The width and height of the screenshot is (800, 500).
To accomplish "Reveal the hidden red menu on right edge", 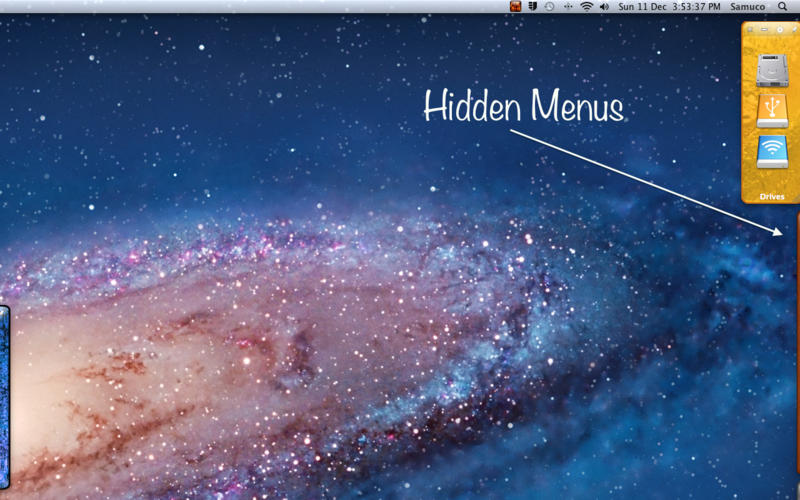I will (797, 340).
